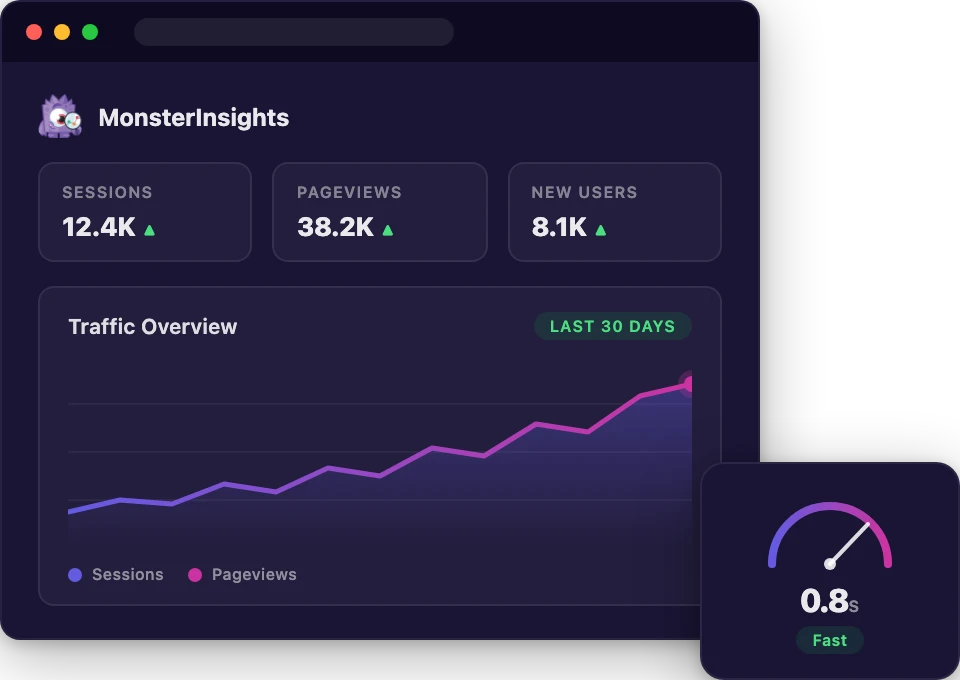This screenshot has width=960, height=680.
Task: Click the LAST 30 DAYS badge
Action: (x=613, y=326)
